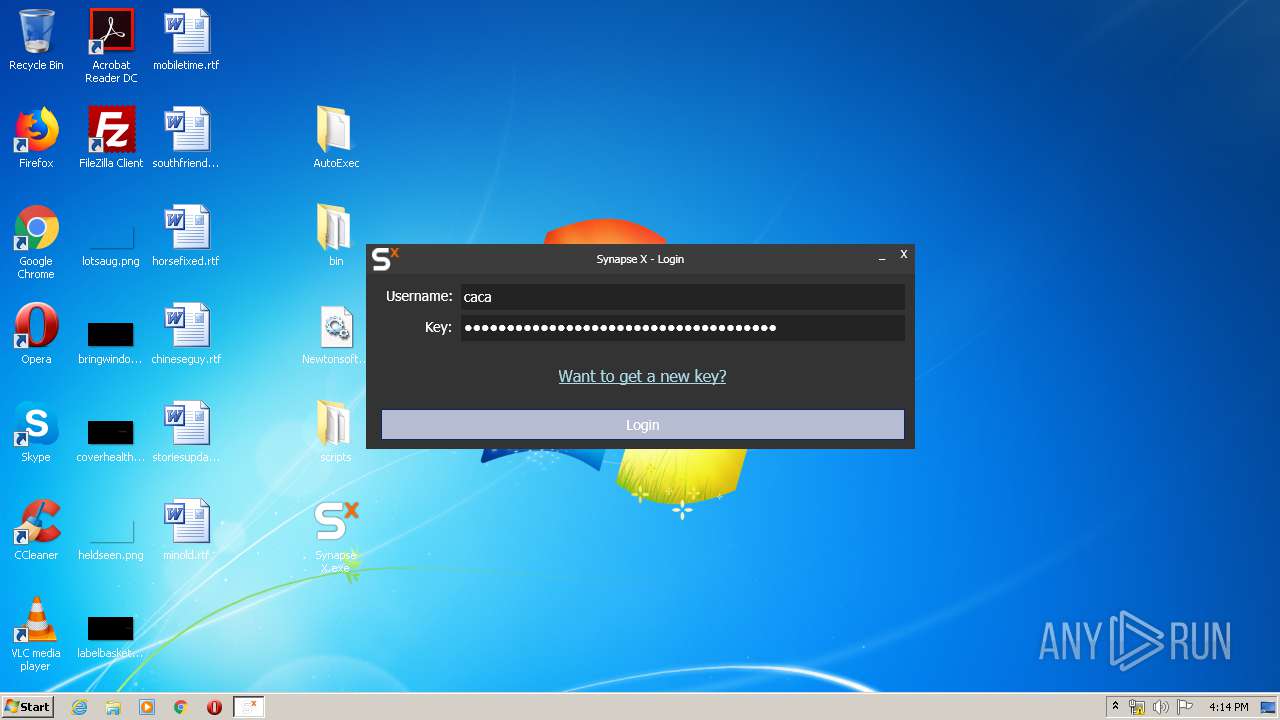The image size is (1280, 720).
Task: Click Show desktop button
Action: [x=1269, y=707]
